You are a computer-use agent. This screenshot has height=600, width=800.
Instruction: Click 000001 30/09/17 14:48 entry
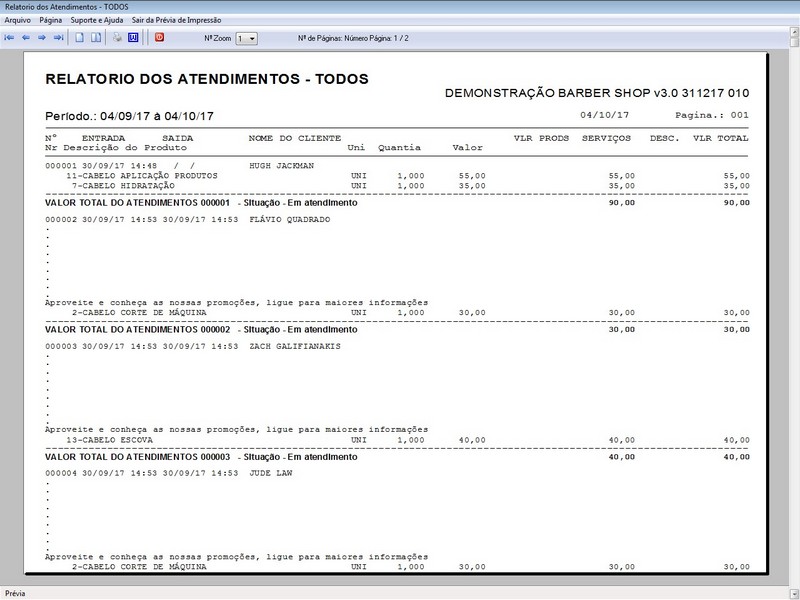(101, 166)
